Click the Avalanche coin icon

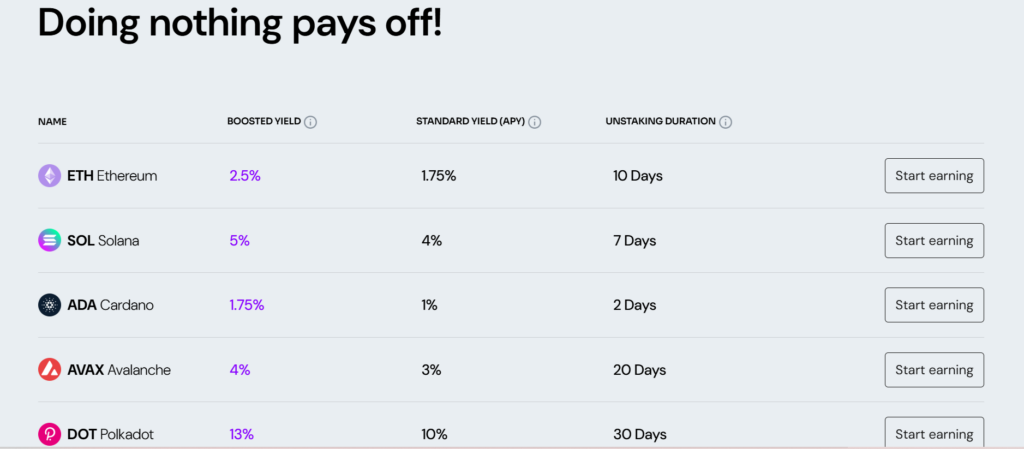click(x=50, y=369)
